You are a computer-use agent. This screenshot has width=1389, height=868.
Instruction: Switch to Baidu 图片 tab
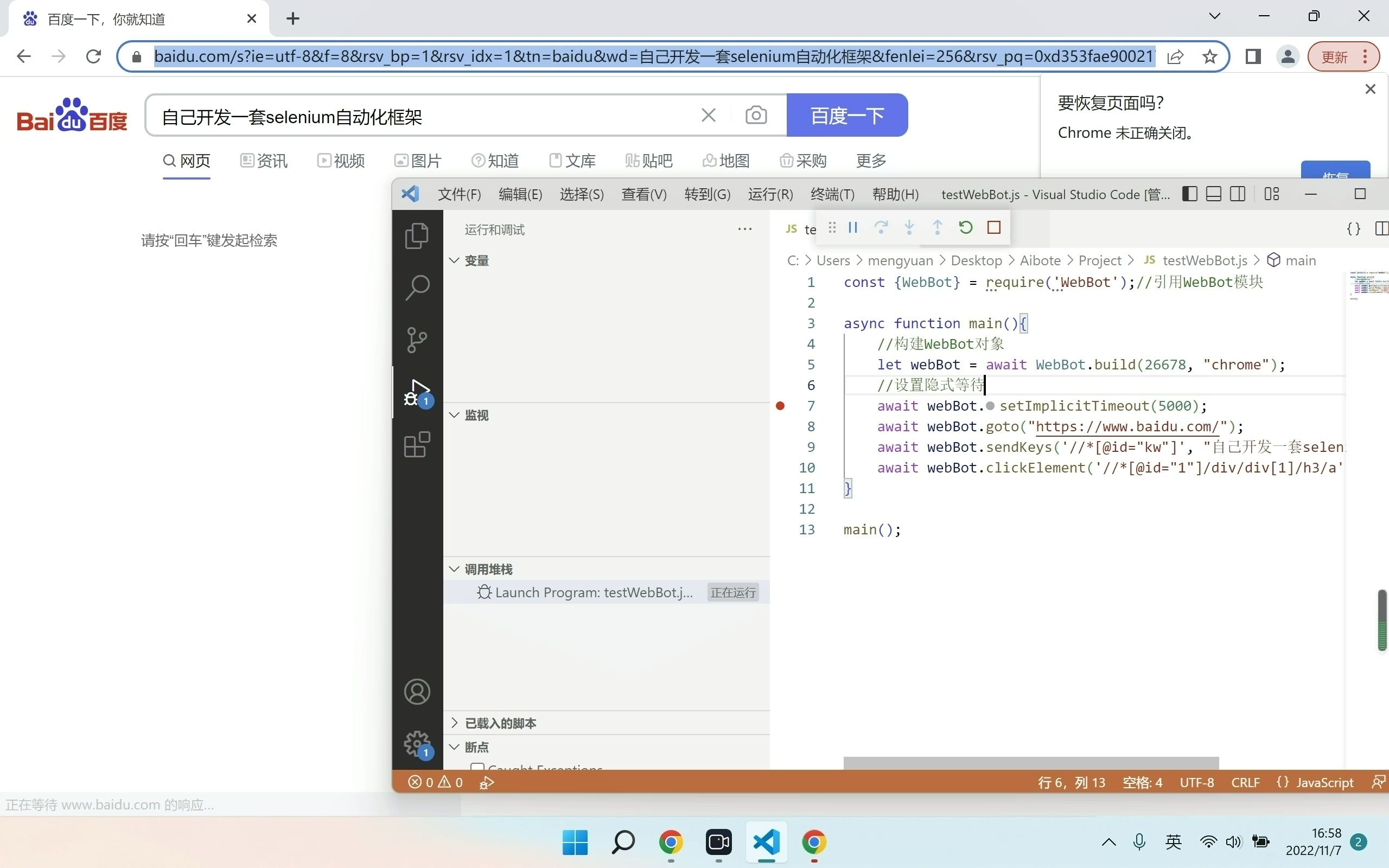click(x=418, y=161)
